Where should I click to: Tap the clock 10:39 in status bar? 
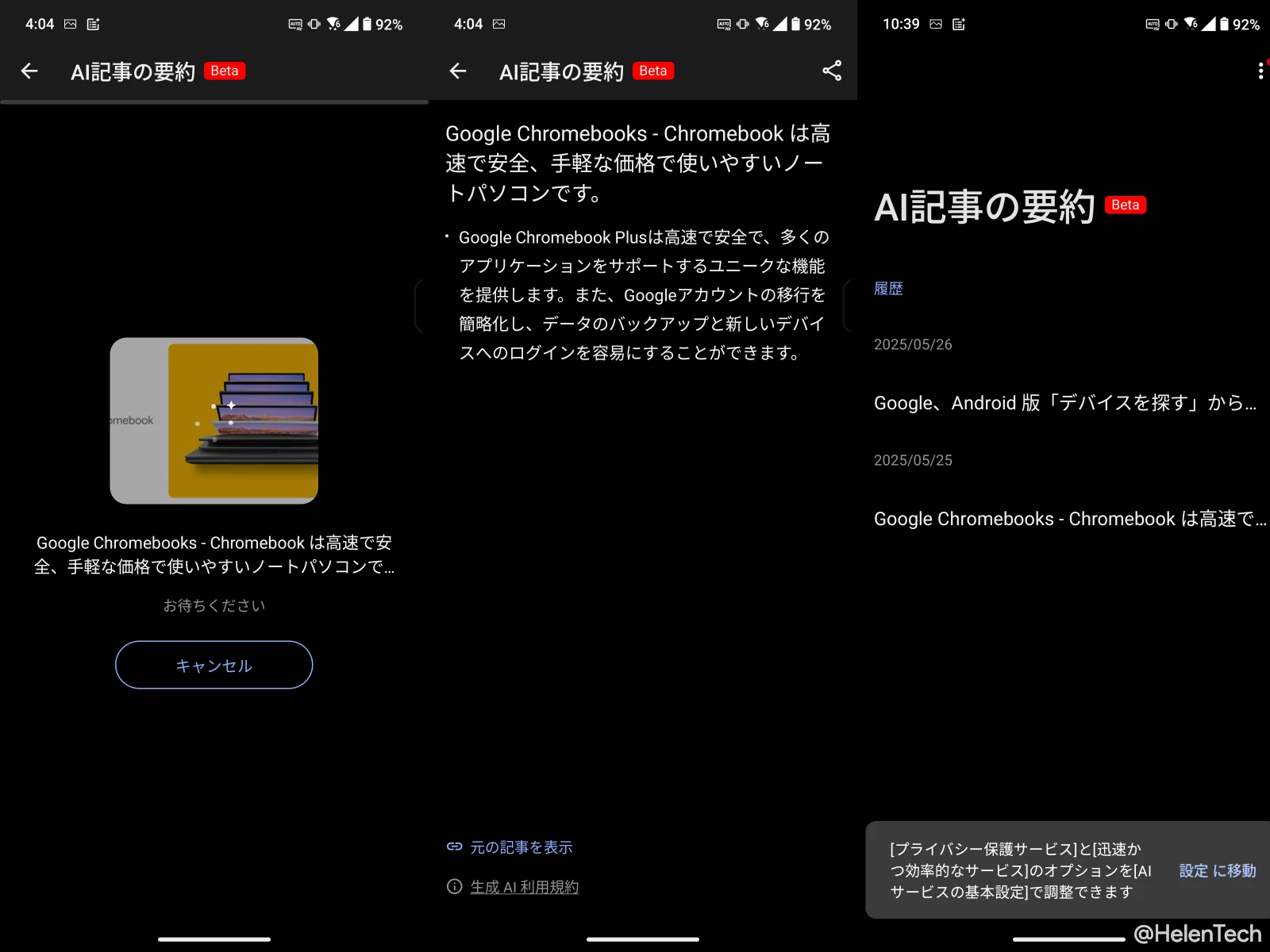901,24
